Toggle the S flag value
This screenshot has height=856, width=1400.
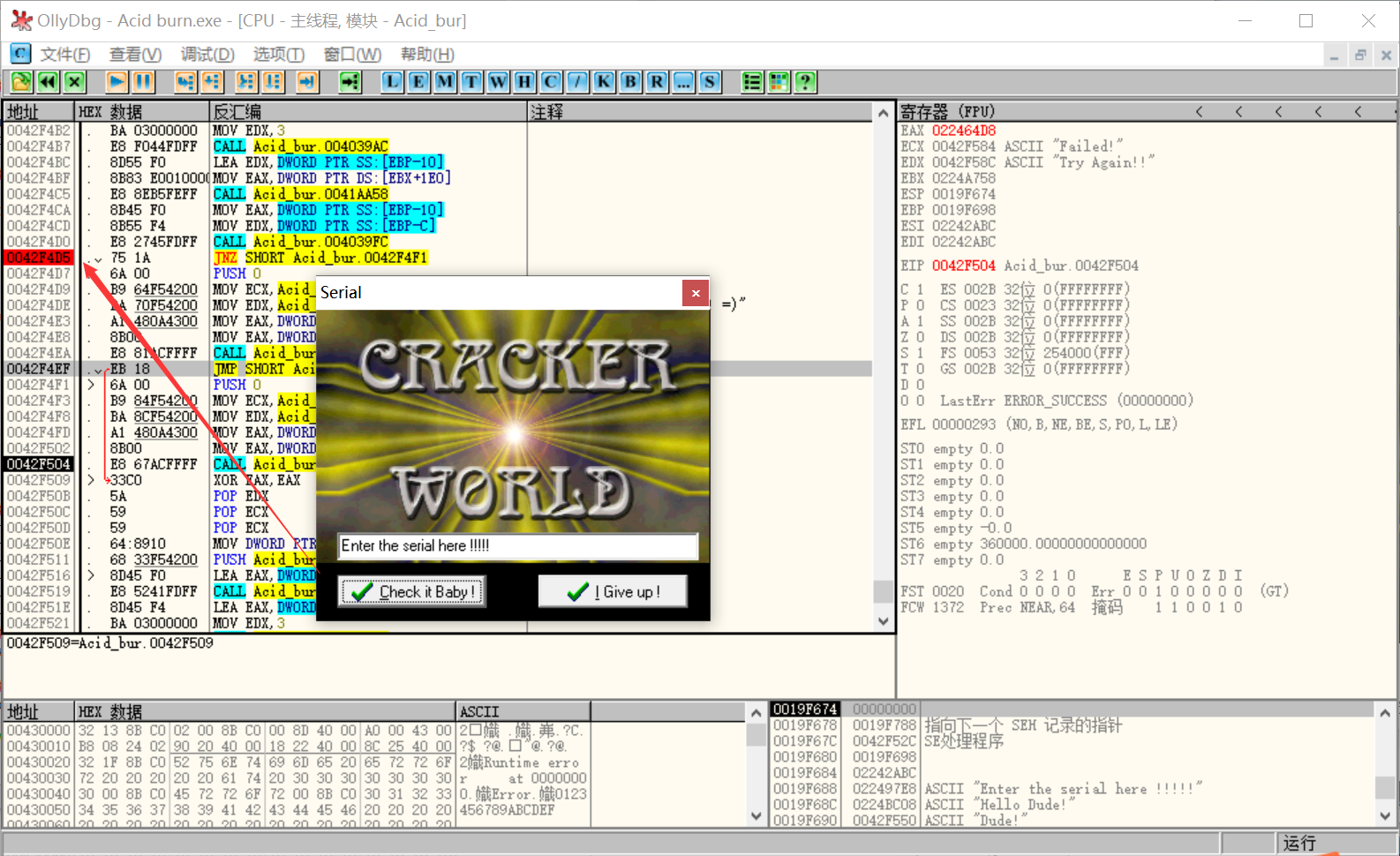pos(920,353)
